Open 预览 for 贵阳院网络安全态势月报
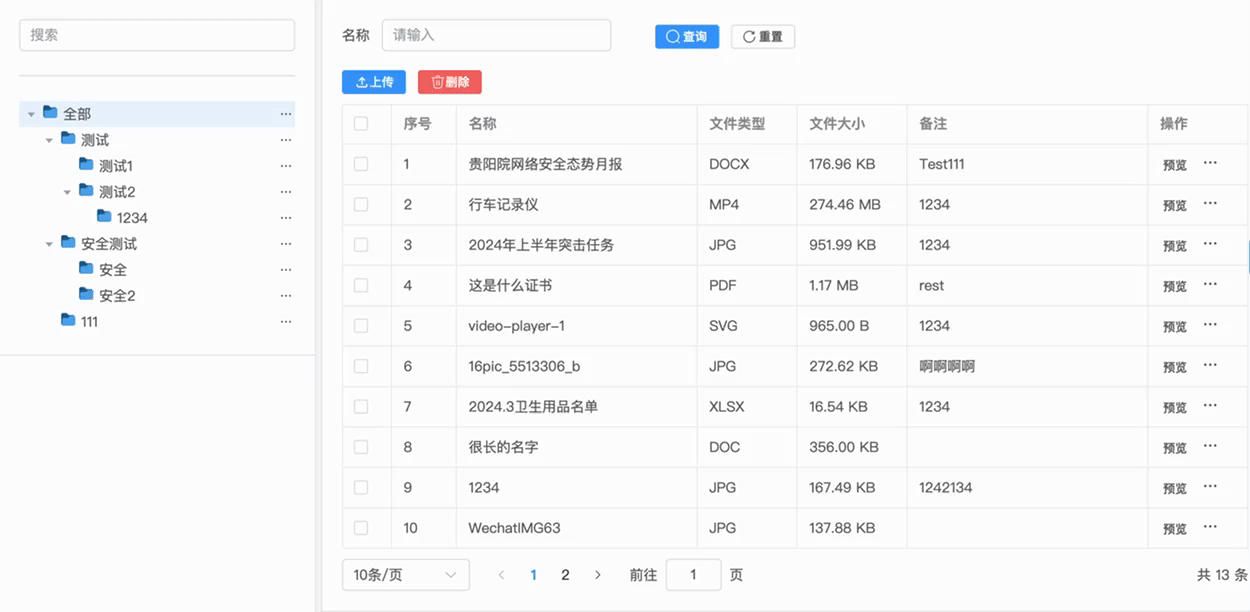 coord(1173,164)
